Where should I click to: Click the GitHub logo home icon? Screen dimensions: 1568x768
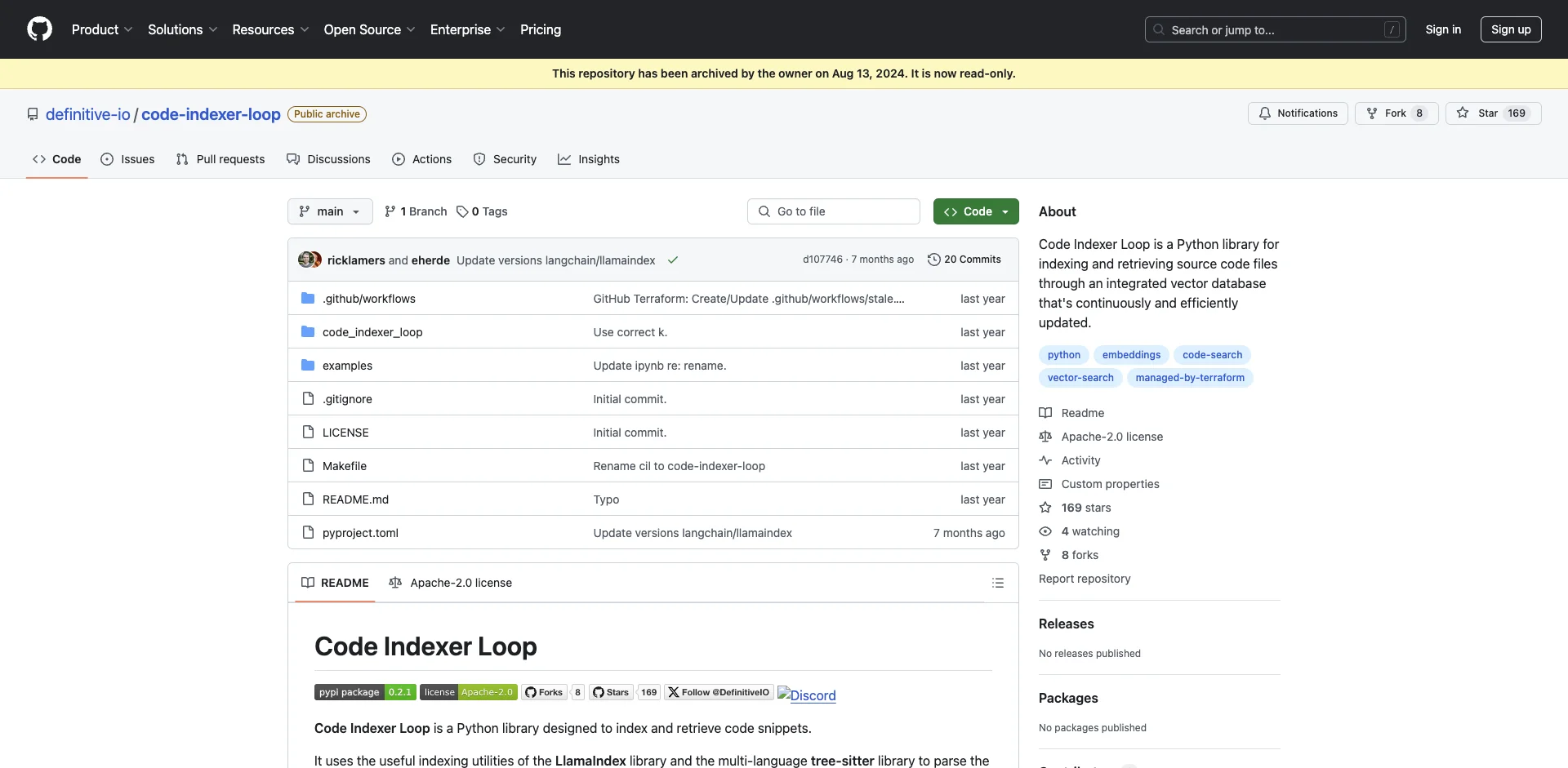click(39, 29)
